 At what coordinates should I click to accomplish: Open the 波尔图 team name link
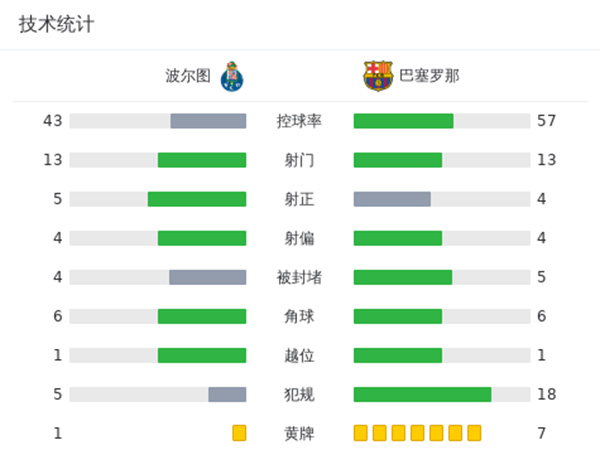pos(188,76)
